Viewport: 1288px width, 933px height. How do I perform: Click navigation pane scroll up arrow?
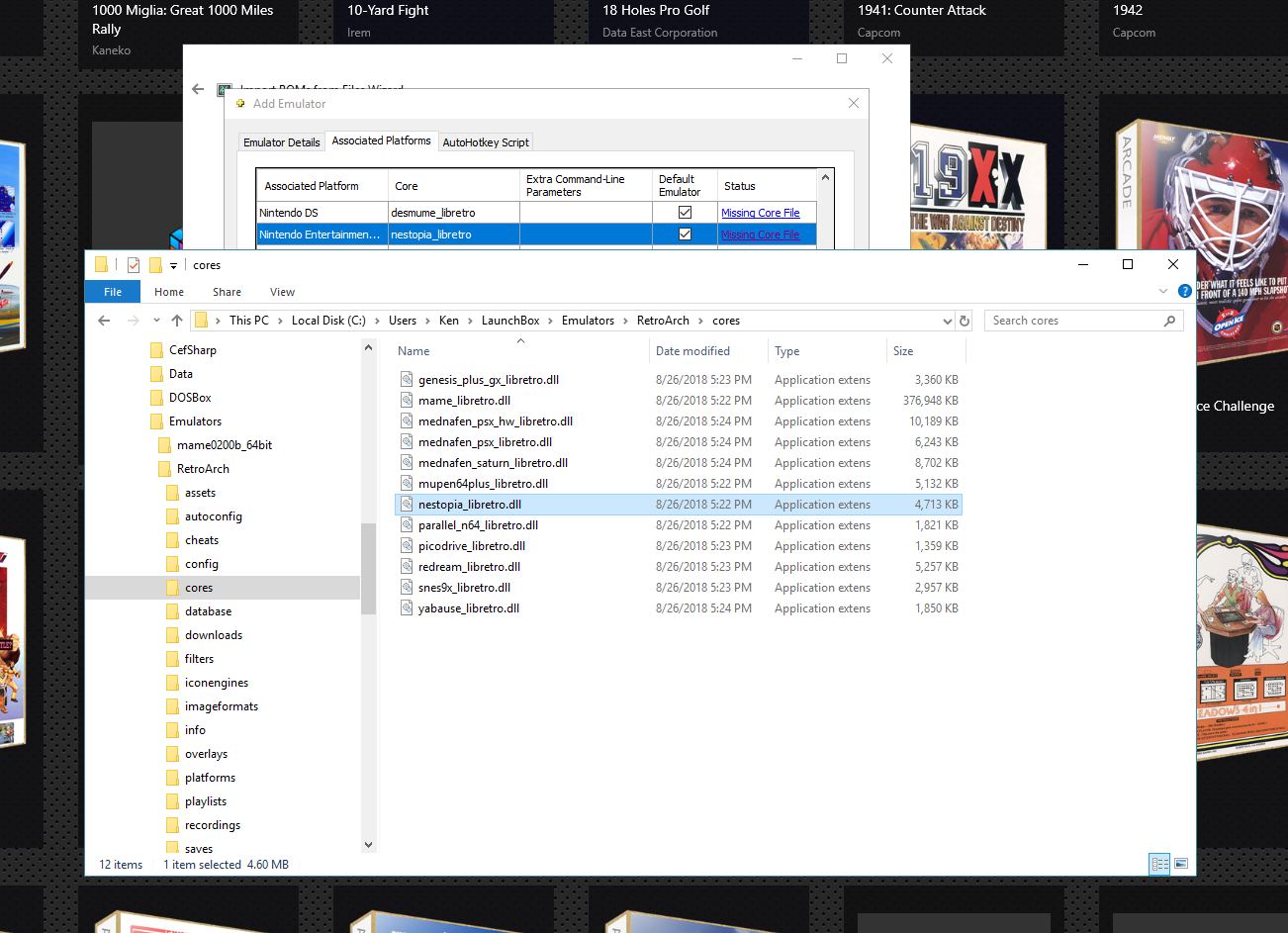coord(368,347)
